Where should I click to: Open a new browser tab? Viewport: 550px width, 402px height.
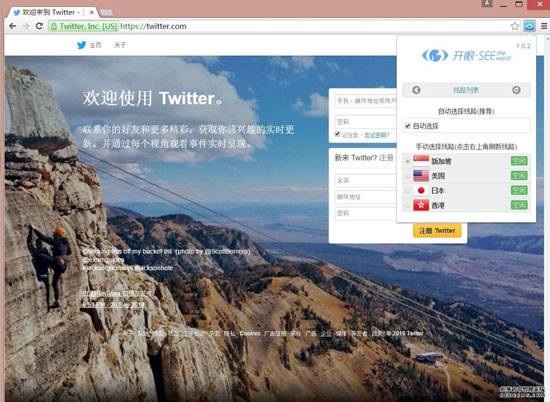[x=107, y=13]
